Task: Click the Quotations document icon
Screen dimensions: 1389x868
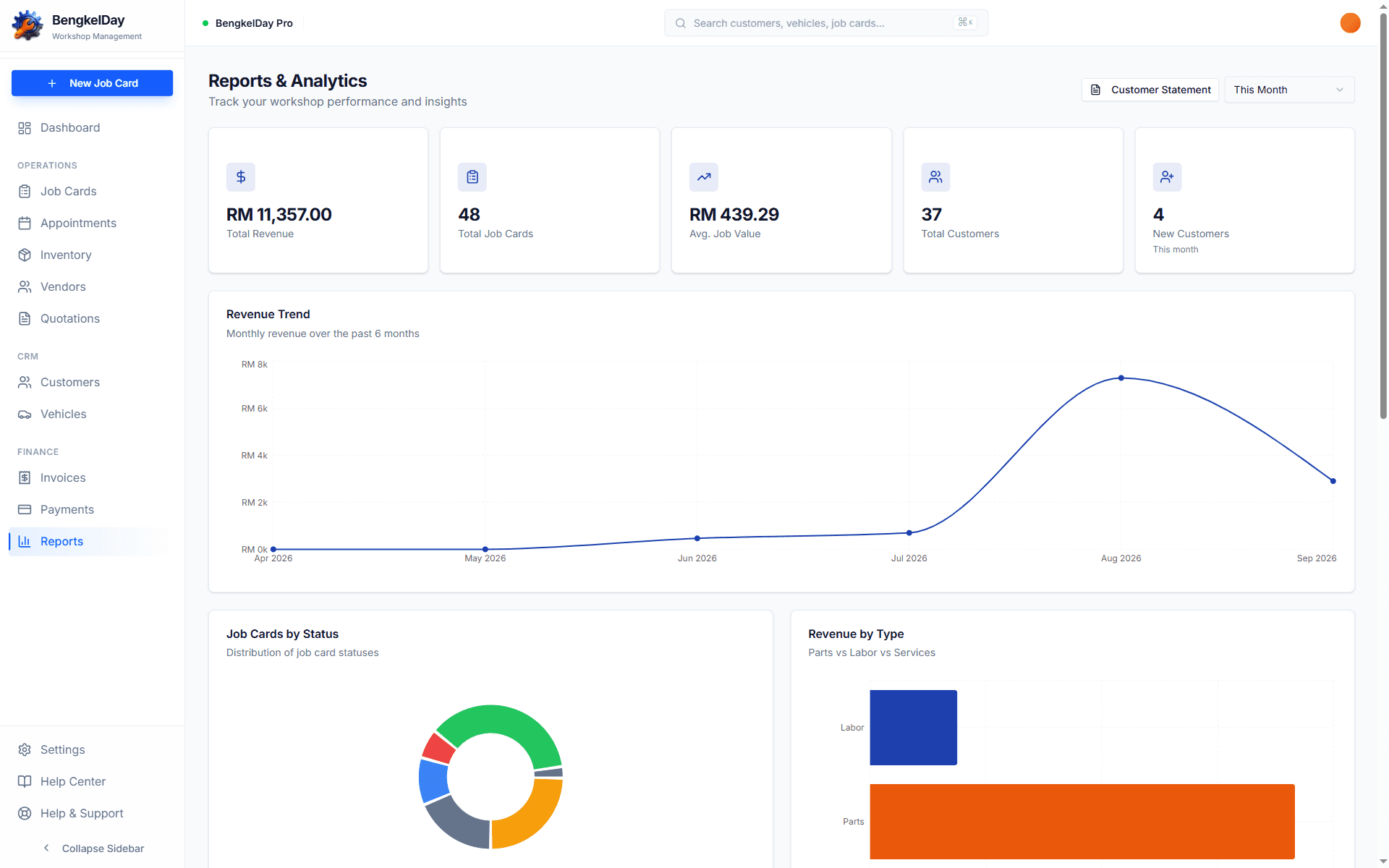Action: coord(25,319)
